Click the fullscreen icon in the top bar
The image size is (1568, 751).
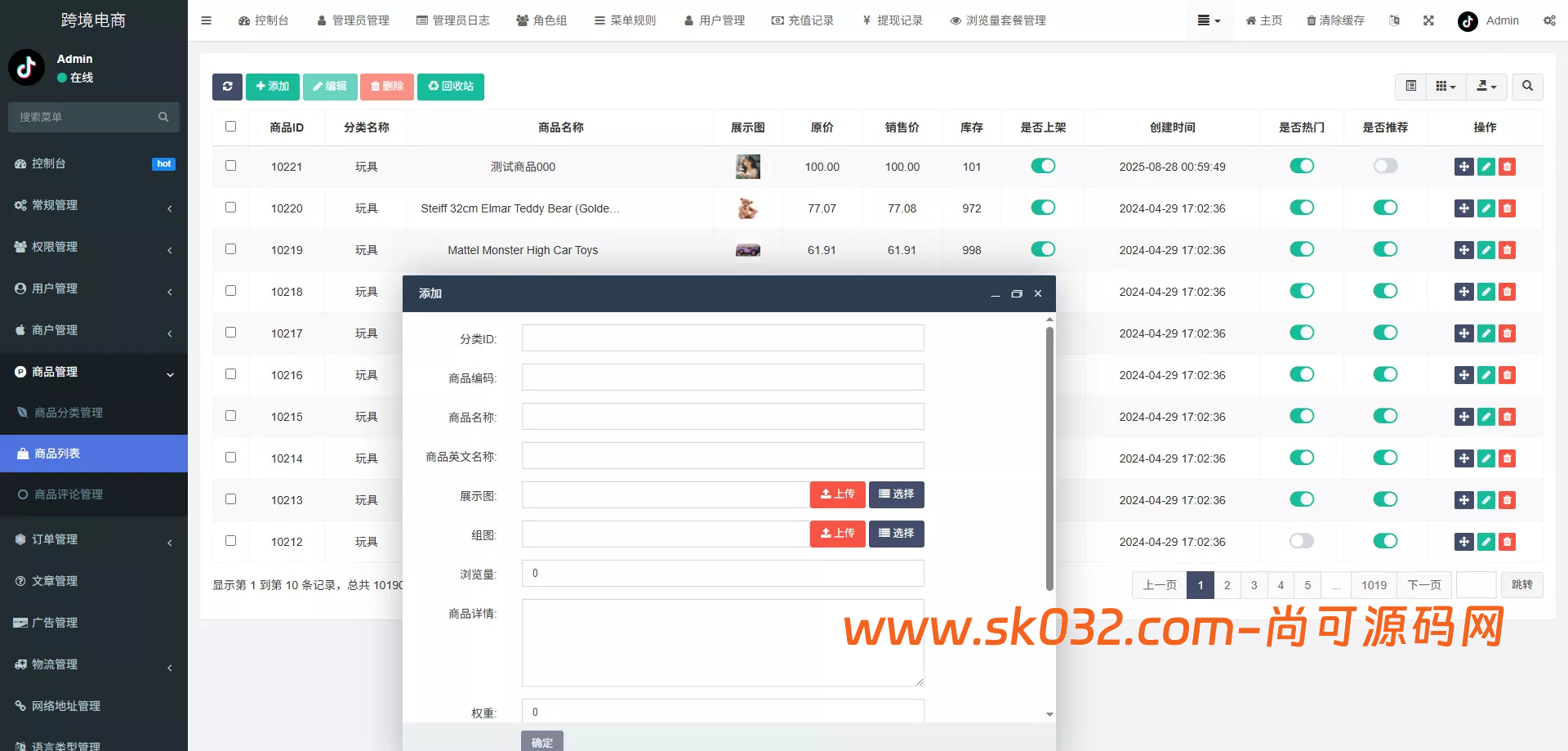click(1428, 20)
